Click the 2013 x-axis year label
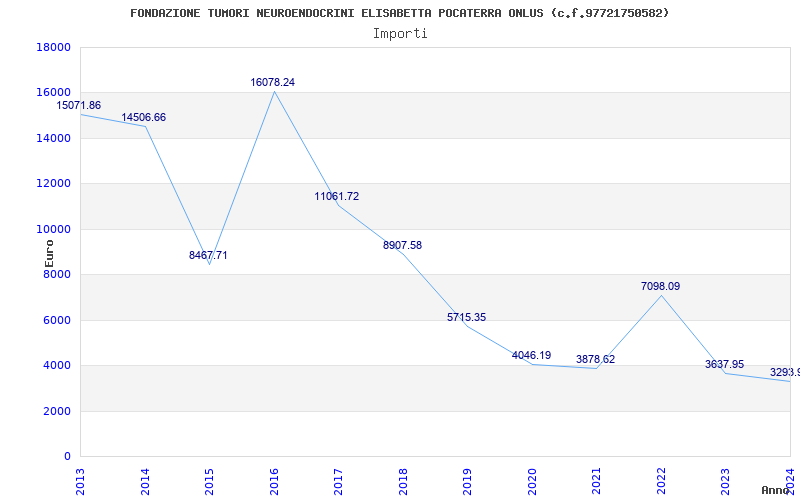This screenshot has width=800, height=500. [x=81, y=482]
